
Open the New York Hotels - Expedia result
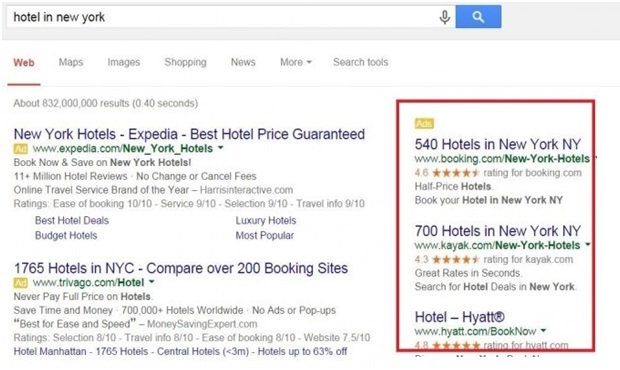pos(189,134)
